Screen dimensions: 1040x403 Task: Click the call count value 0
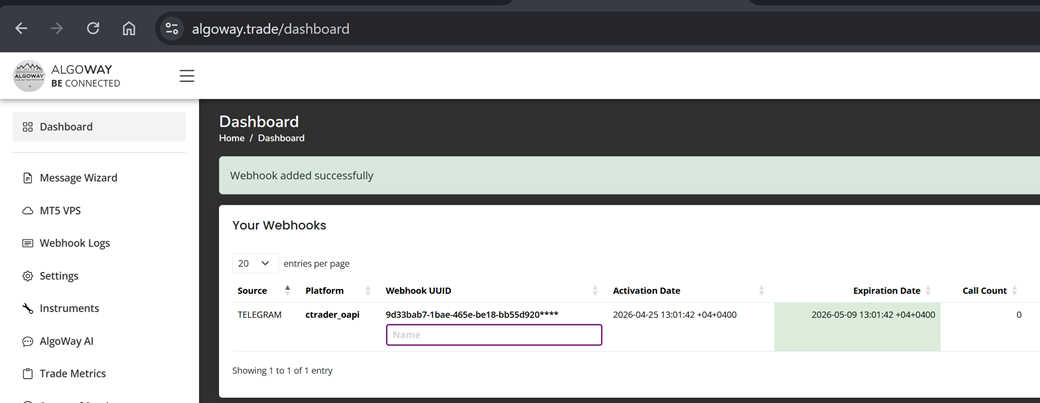tap(1019, 315)
